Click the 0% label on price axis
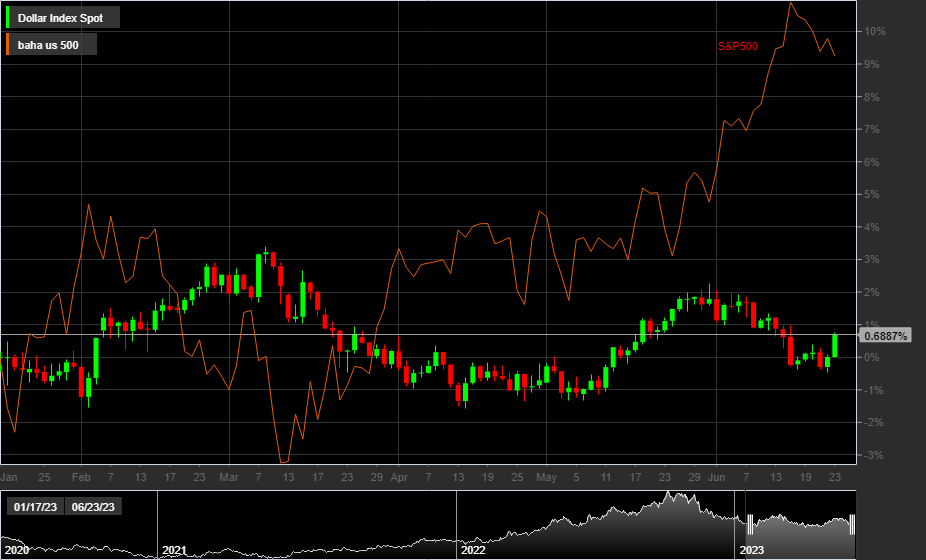The width and height of the screenshot is (926, 560). [x=872, y=357]
